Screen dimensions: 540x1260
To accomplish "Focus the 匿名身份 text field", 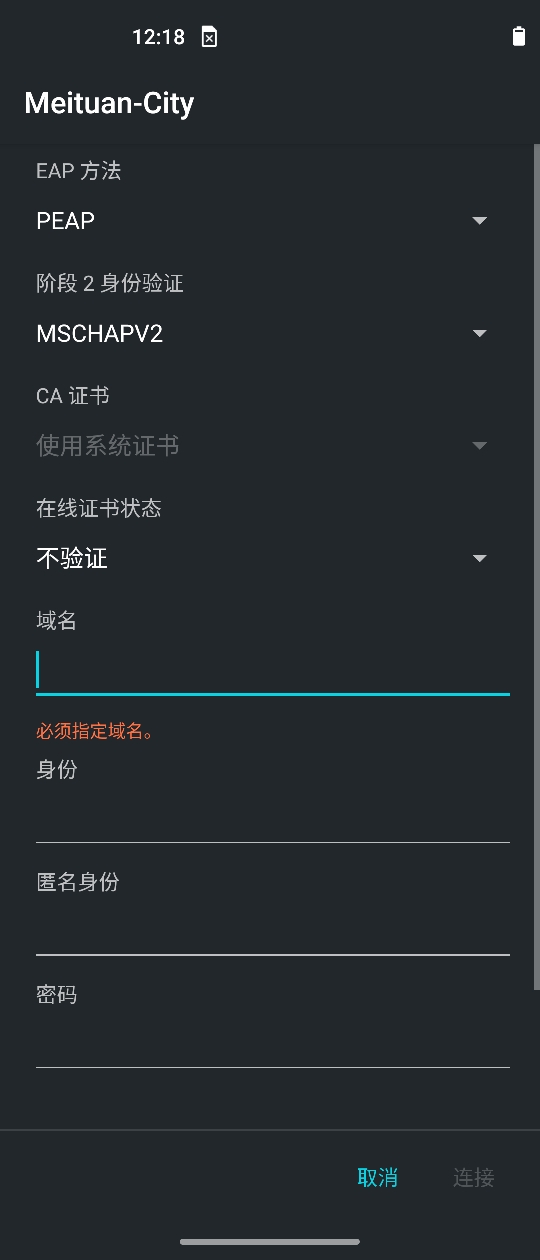I will pos(273,931).
